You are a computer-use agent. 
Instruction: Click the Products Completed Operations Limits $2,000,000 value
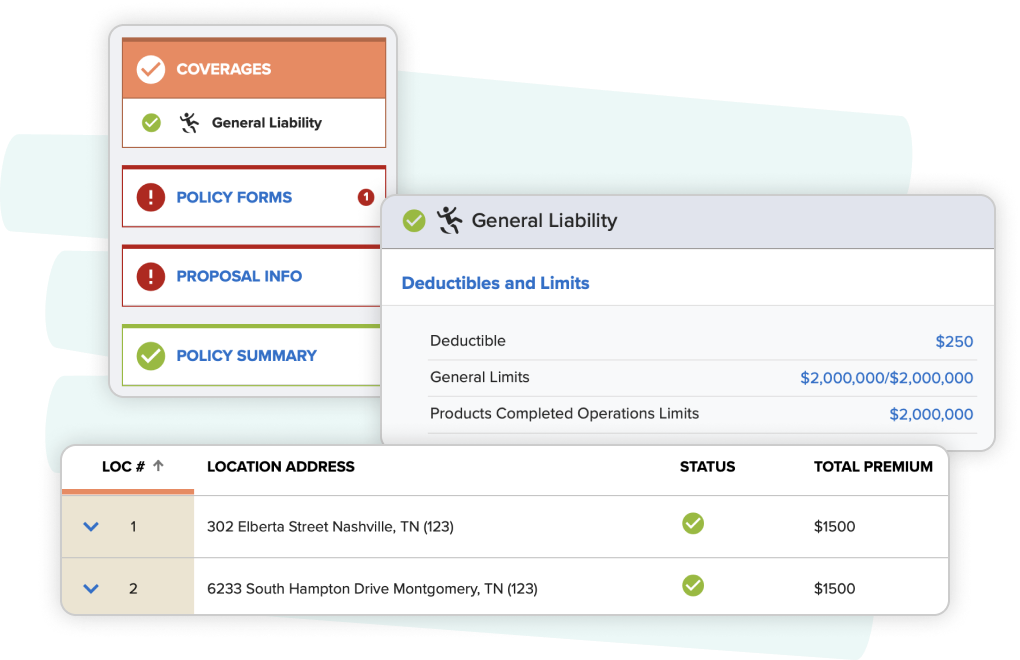pos(931,414)
